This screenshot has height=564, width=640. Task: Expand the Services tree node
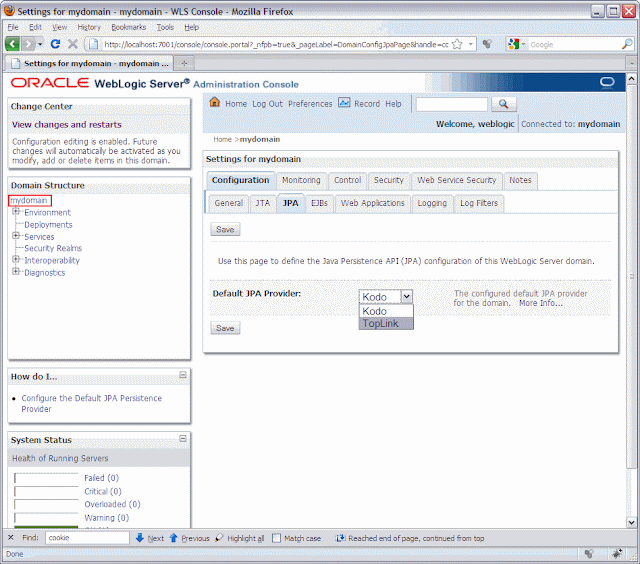[x=16, y=235]
